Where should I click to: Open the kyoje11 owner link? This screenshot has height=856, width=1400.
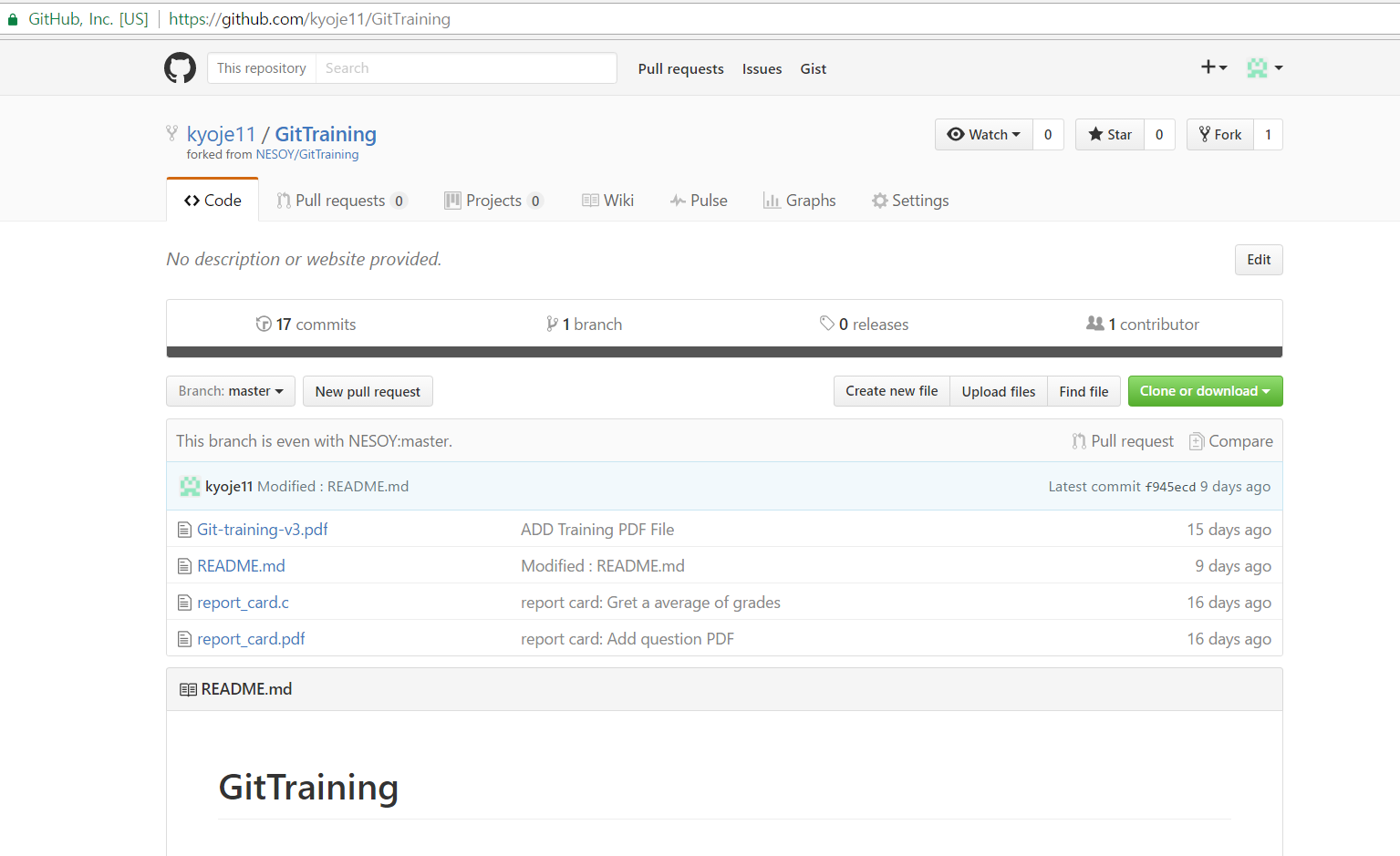pos(221,134)
